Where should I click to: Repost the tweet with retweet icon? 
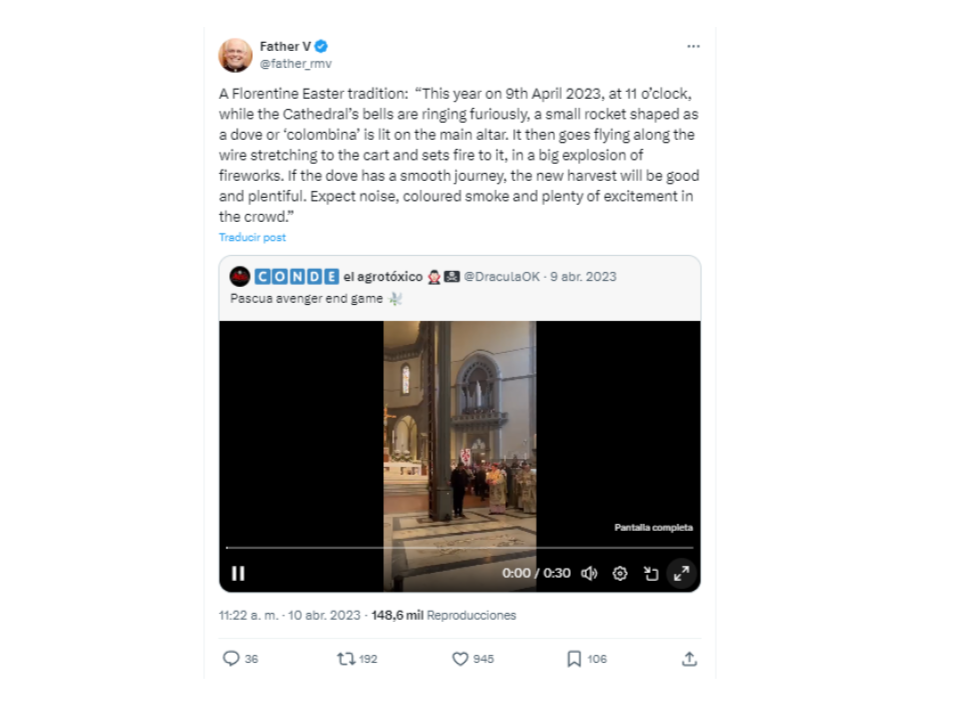346,659
